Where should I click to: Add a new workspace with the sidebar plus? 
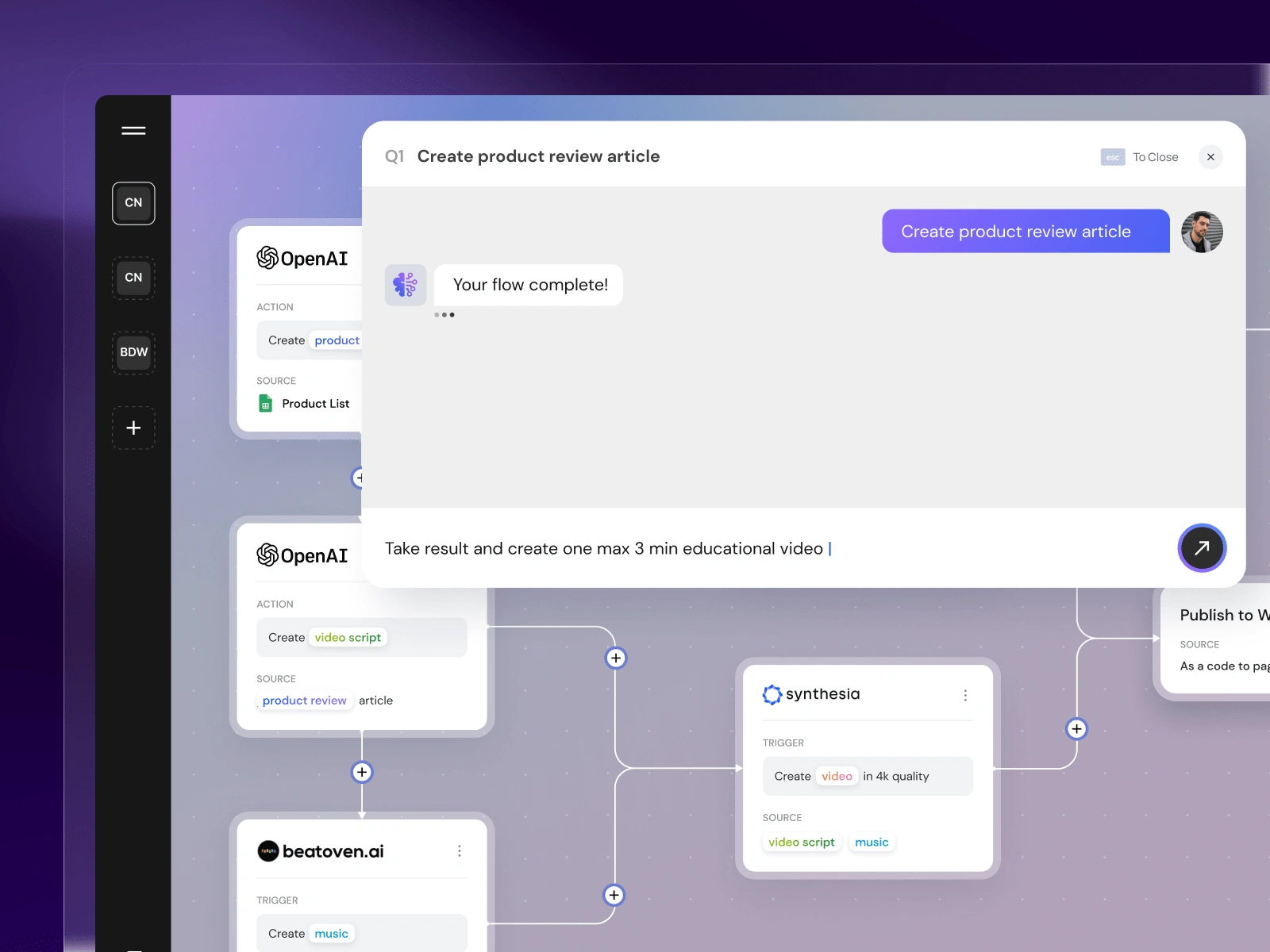(133, 428)
